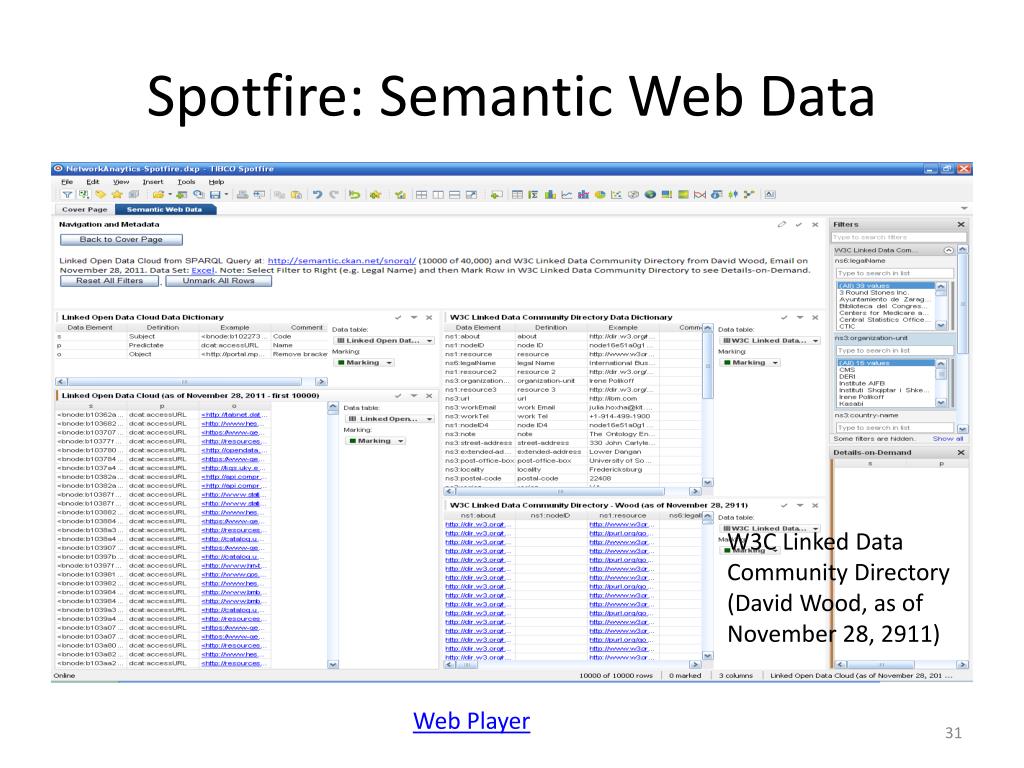Click the star Bookmarks toolbar icon
1024x768 pixels.
(117, 195)
